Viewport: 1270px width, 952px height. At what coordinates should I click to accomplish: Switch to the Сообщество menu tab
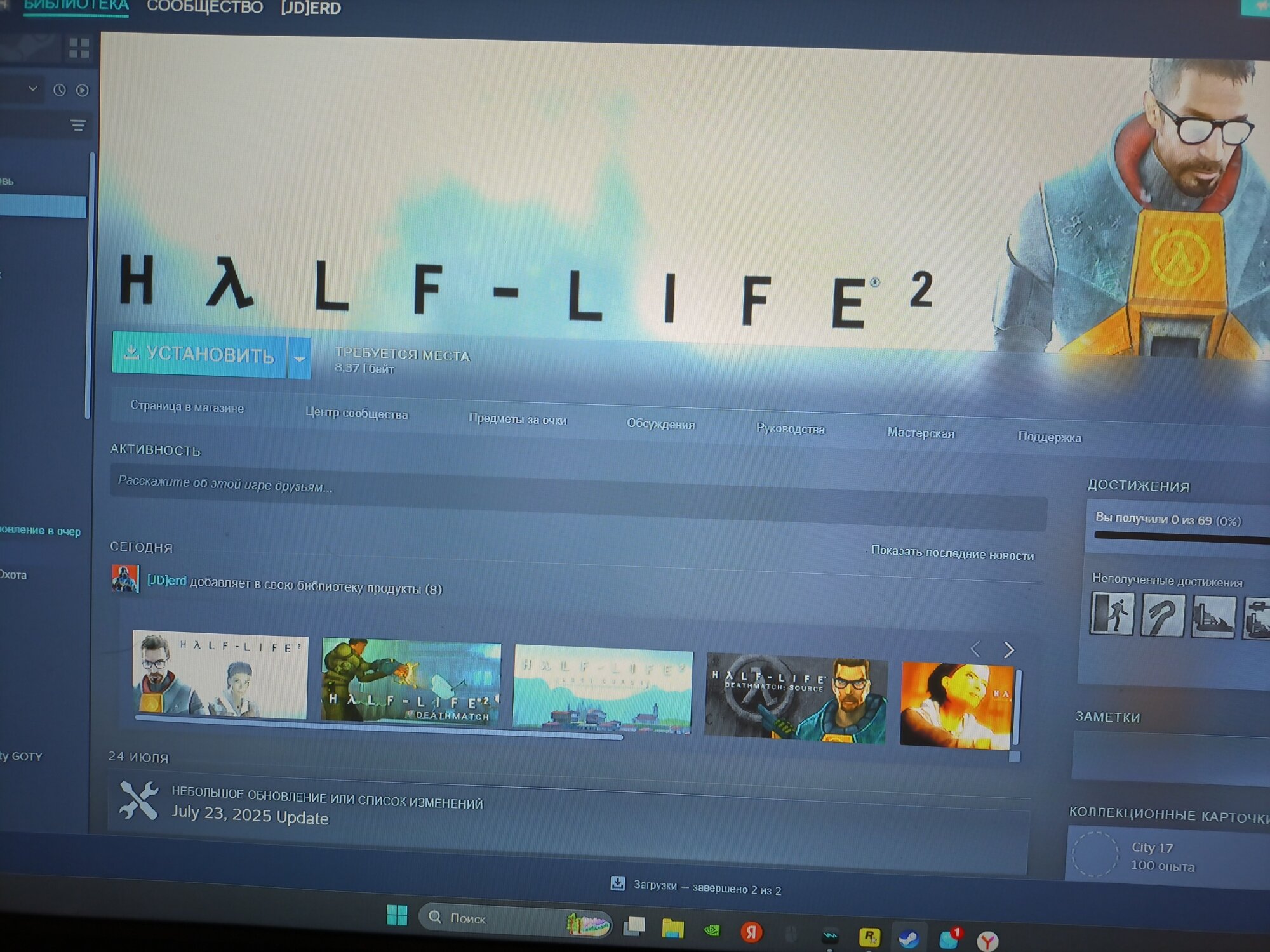point(204,8)
